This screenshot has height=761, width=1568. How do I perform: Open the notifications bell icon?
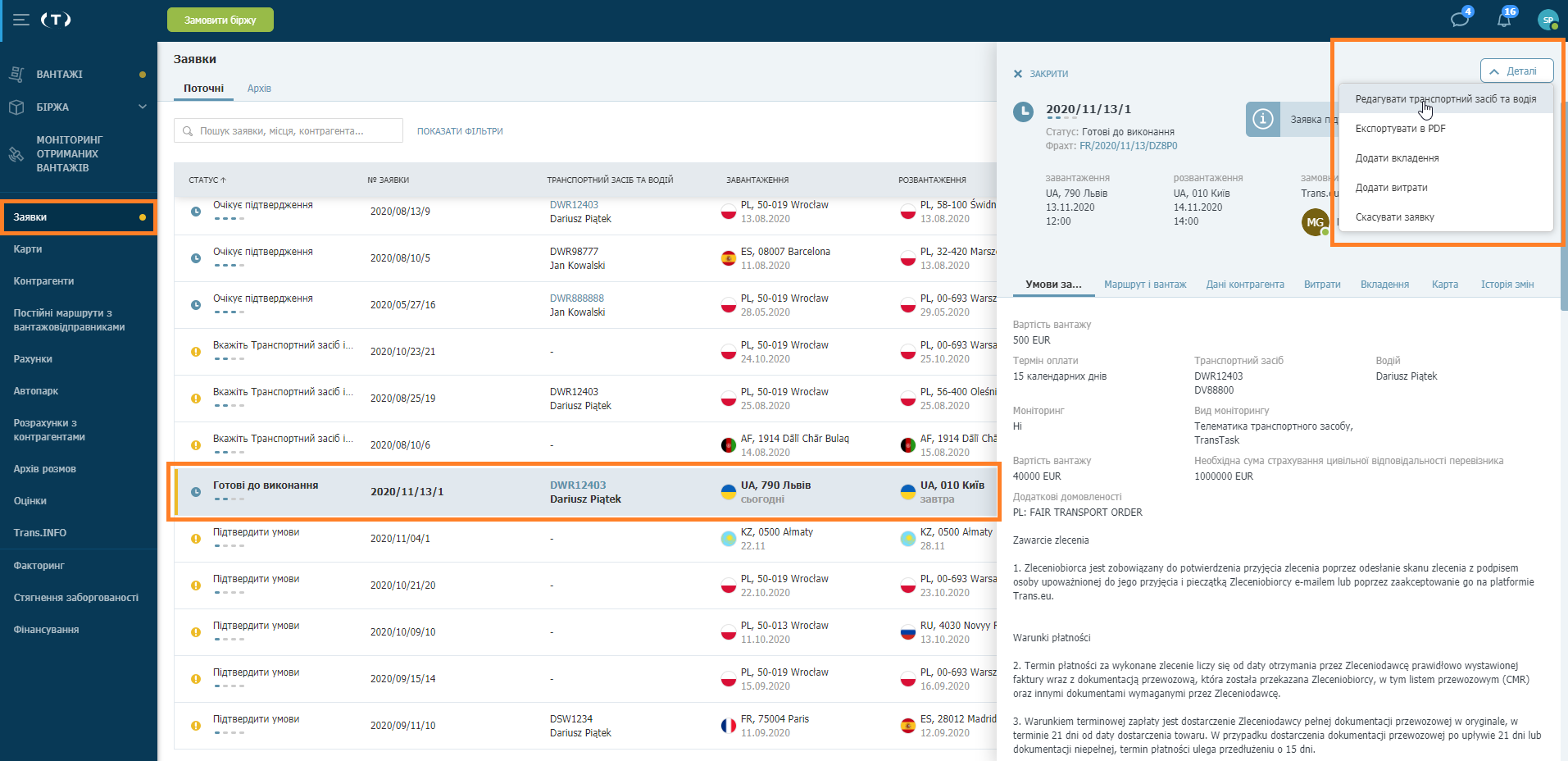pos(1505,19)
